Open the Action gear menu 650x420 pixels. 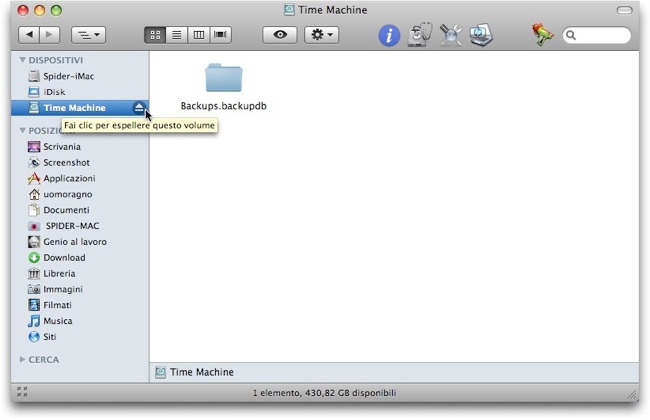click(x=322, y=35)
